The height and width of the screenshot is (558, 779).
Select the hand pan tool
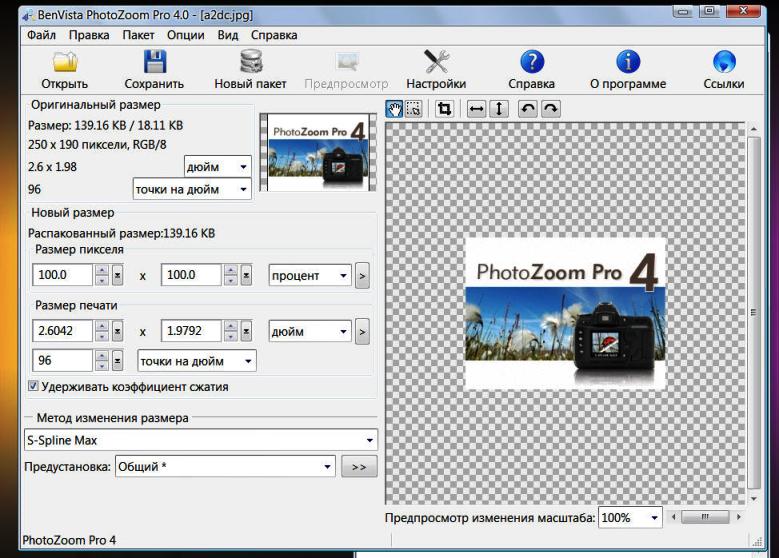tap(394, 109)
